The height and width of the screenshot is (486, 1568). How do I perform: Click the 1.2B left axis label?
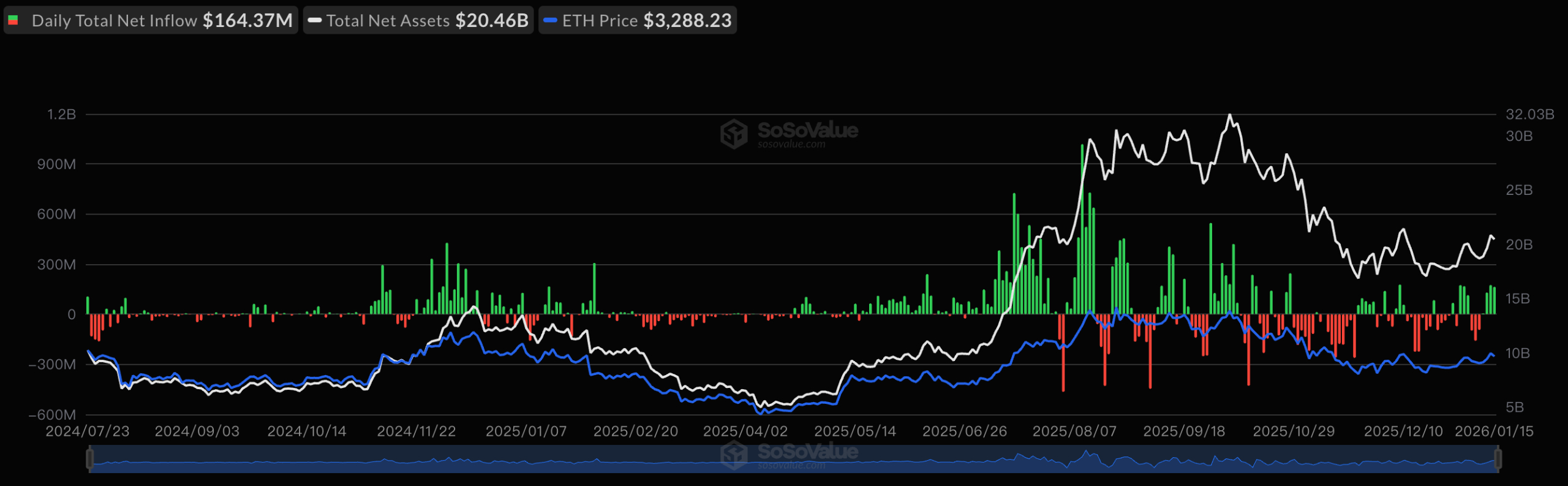pyautogui.click(x=61, y=115)
